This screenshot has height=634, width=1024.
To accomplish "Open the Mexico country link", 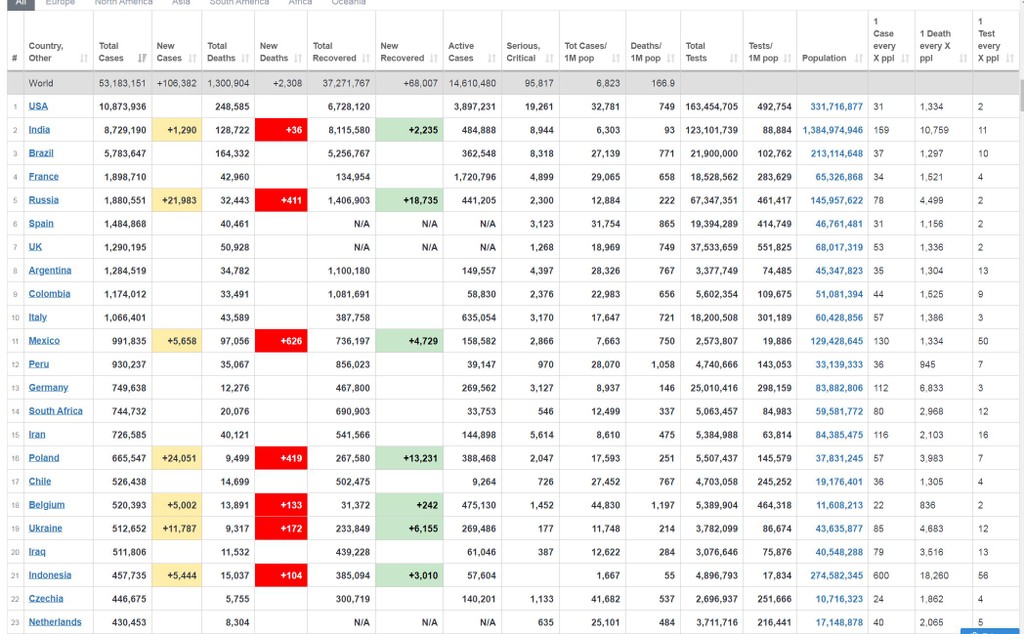I will coord(44,341).
